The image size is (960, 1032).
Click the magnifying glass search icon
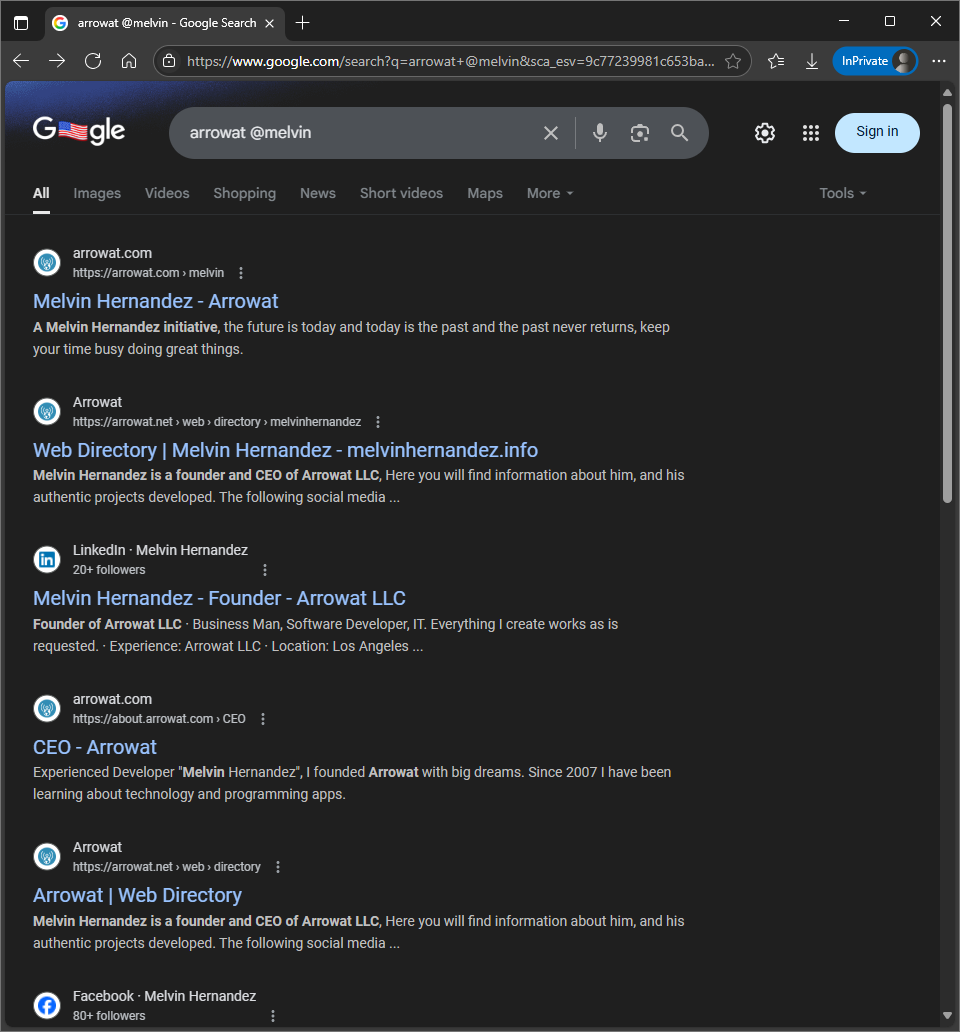[680, 133]
